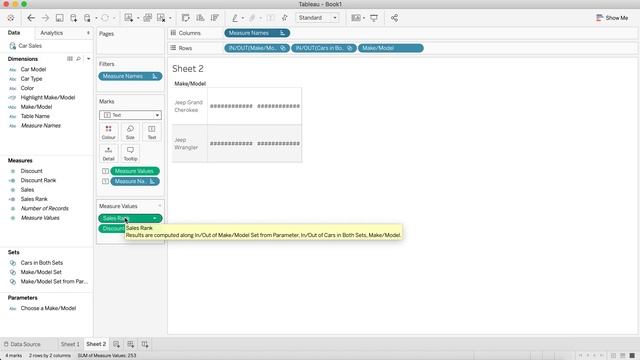Select the Highlight Make/Model dimension

pyautogui.click(x=48, y=98)
